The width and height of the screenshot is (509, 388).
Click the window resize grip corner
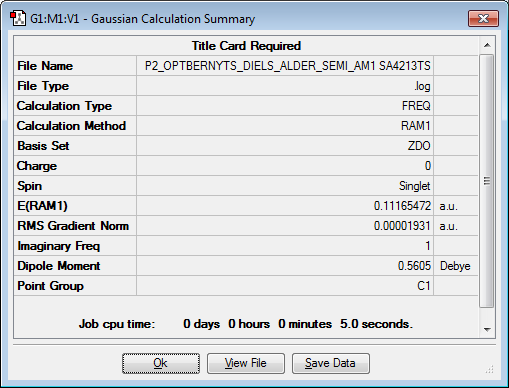point(489,369)
